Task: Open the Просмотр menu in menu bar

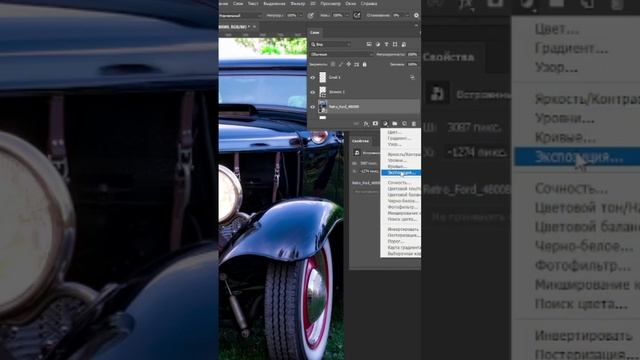Action: pyautogui.click(x=331, y=4)
